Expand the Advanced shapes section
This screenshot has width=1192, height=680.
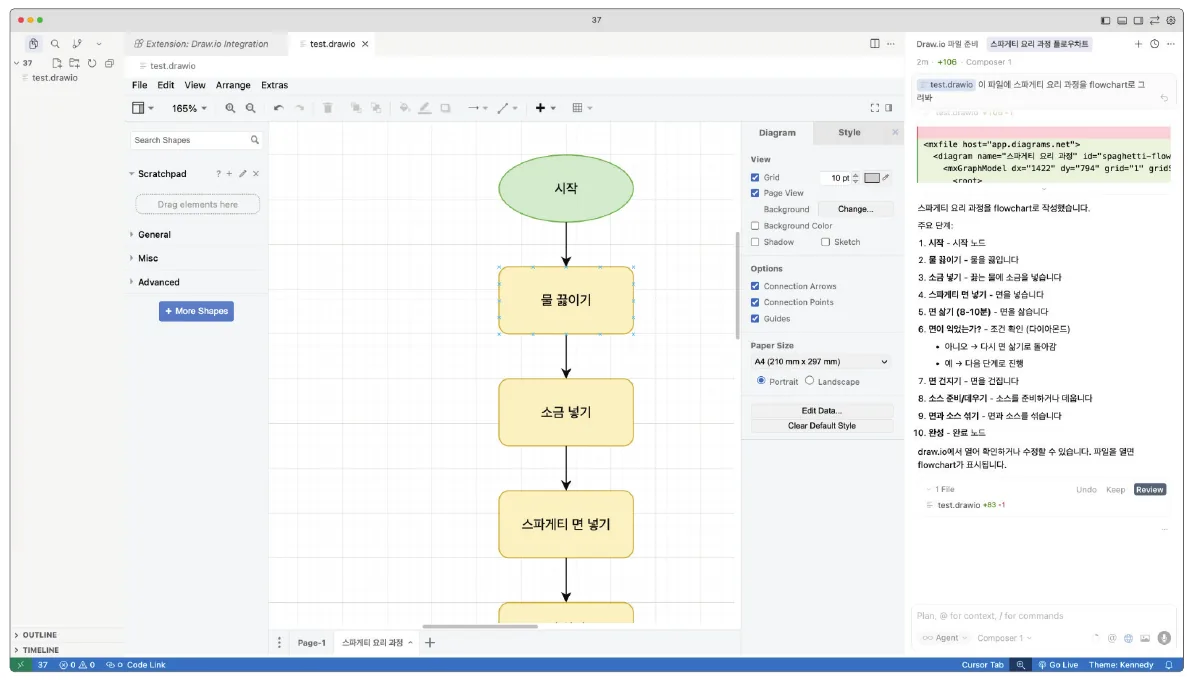(x=159, y=282)
